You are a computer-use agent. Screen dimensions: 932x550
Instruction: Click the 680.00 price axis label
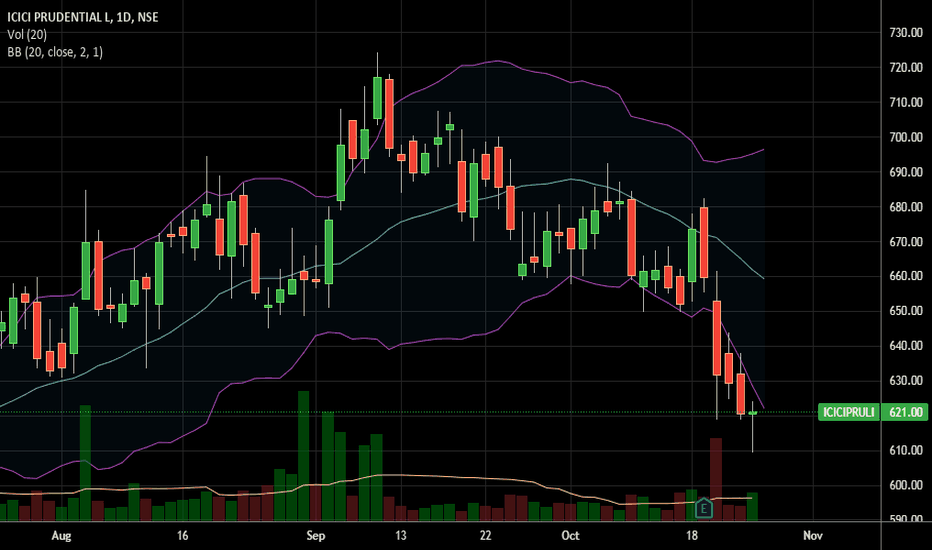[905, 207]
